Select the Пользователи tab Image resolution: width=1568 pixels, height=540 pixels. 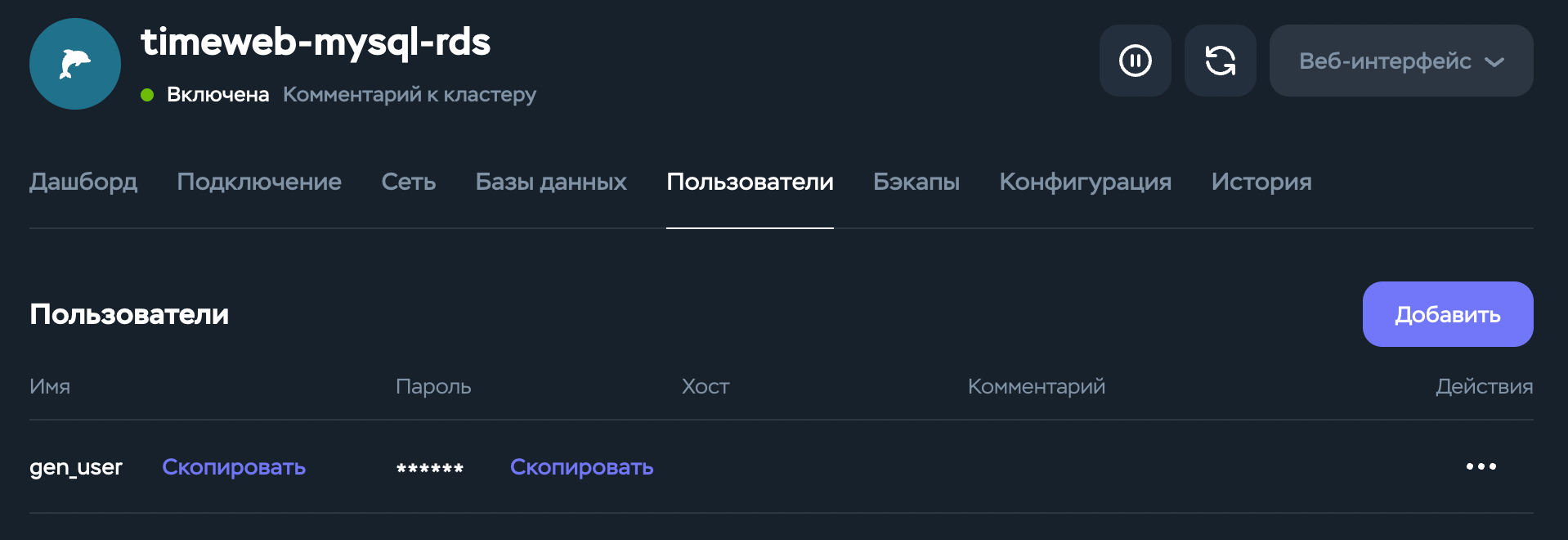[x=750, y=182]
